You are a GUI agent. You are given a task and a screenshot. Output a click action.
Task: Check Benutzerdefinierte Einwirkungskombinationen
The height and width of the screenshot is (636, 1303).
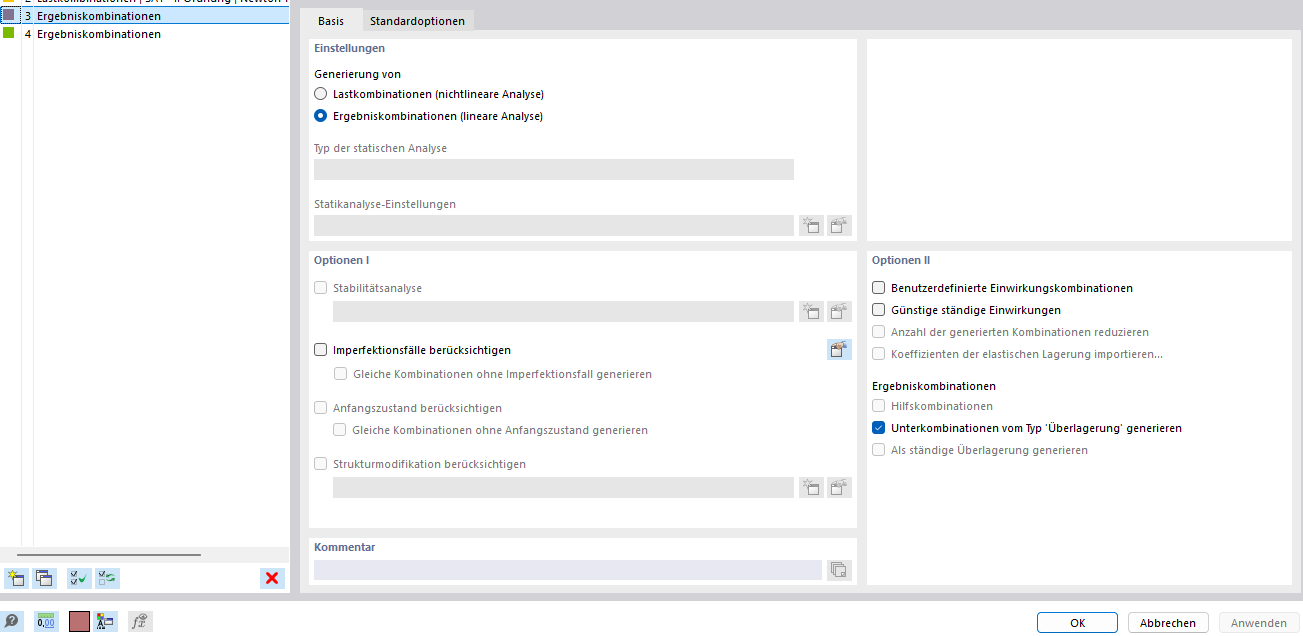[x=879, y=288]
